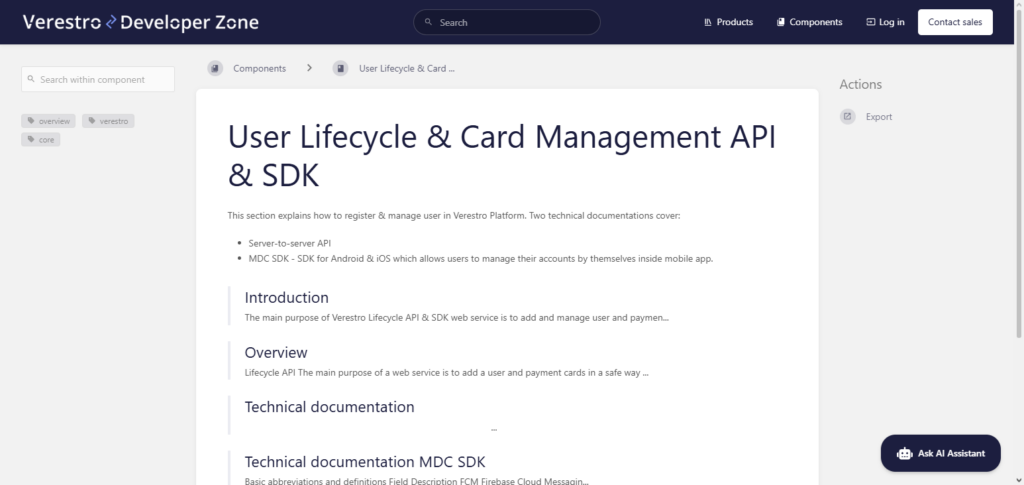The height and width of the screenshot is (485, 1024).
Task: Click the sidebar search magnifier icon
Action: [x=31, y=79]
